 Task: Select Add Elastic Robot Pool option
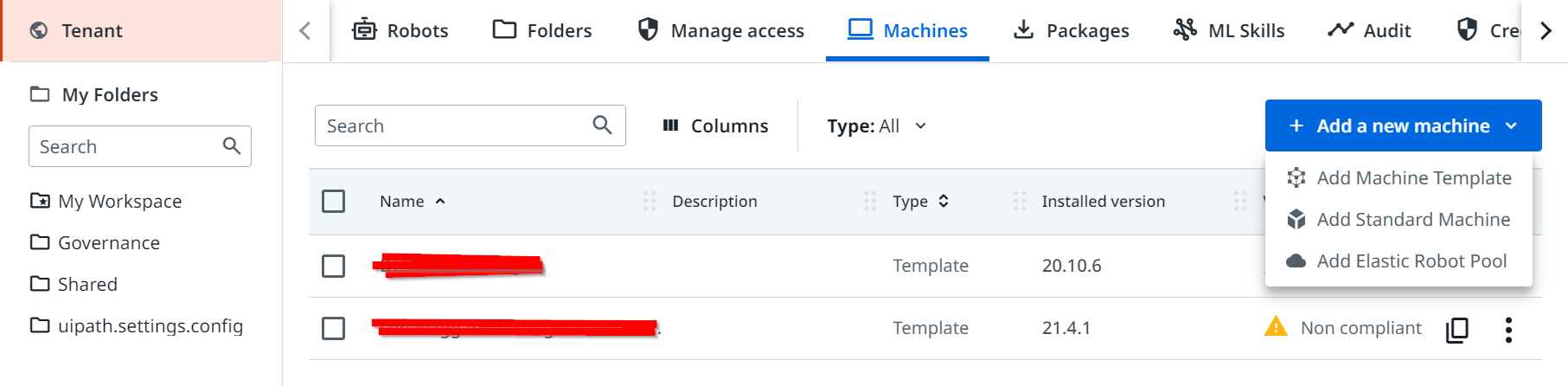(x=1411, y=261)
